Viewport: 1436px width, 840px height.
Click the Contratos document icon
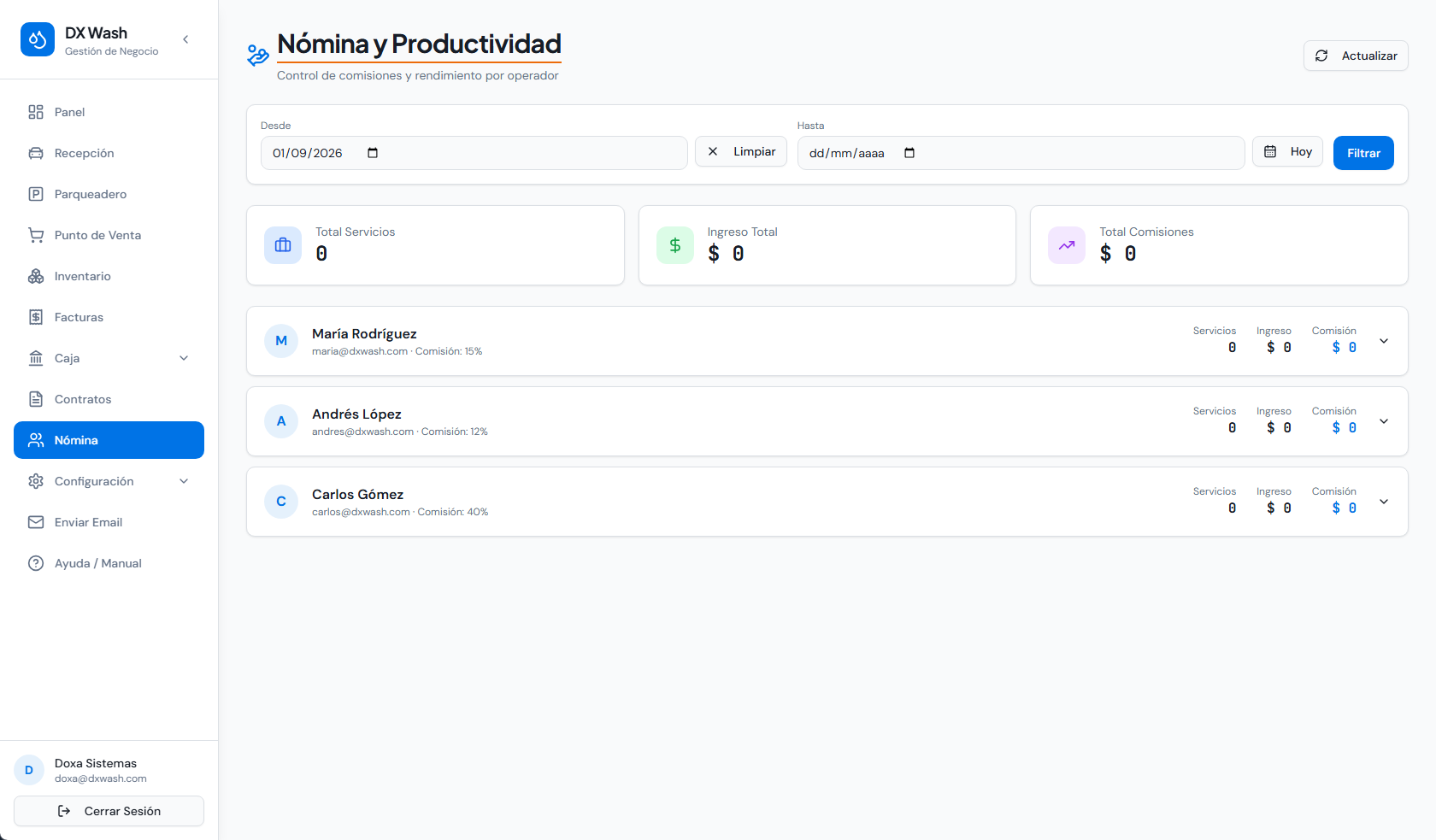pos(36,399)
